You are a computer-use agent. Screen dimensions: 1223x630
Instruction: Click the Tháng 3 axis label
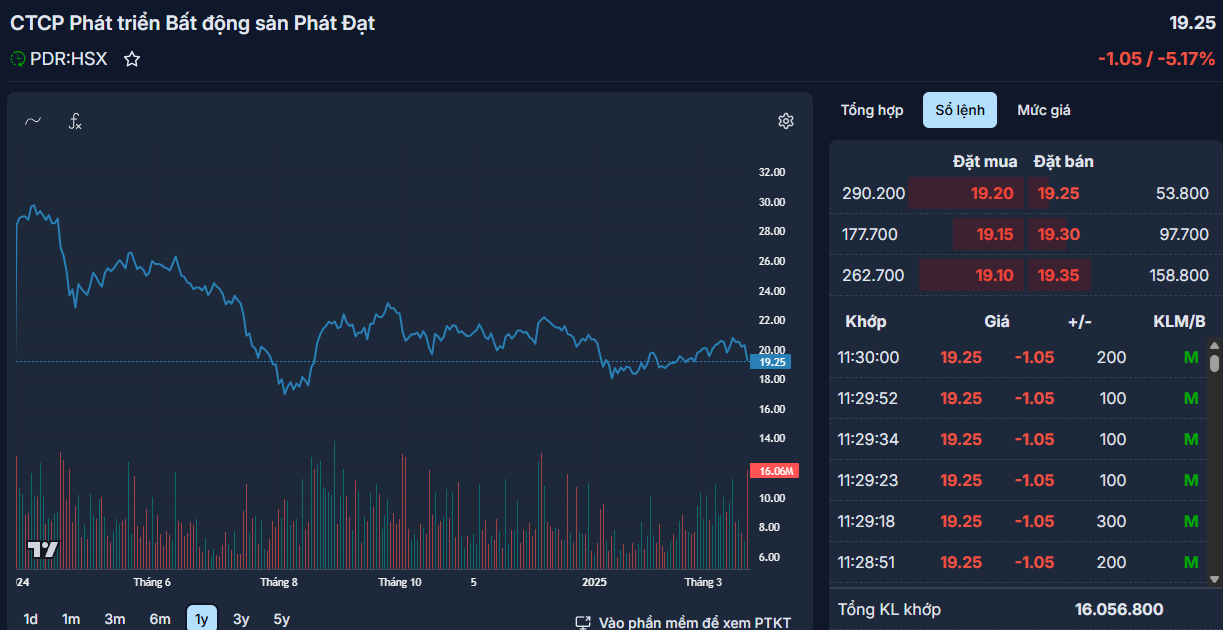[703, 582]
